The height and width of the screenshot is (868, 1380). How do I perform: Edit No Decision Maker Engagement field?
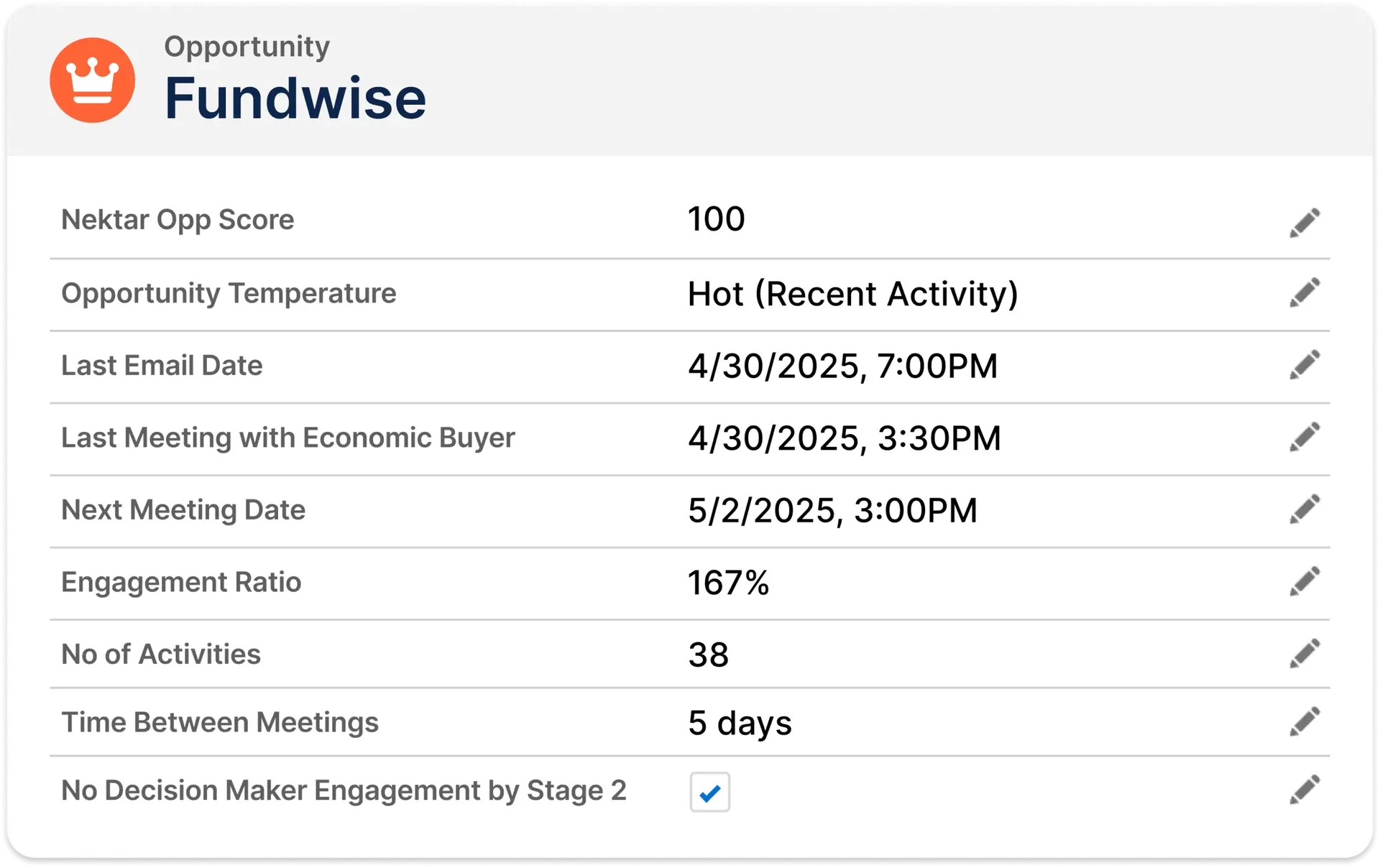(x=1305, y=789)
